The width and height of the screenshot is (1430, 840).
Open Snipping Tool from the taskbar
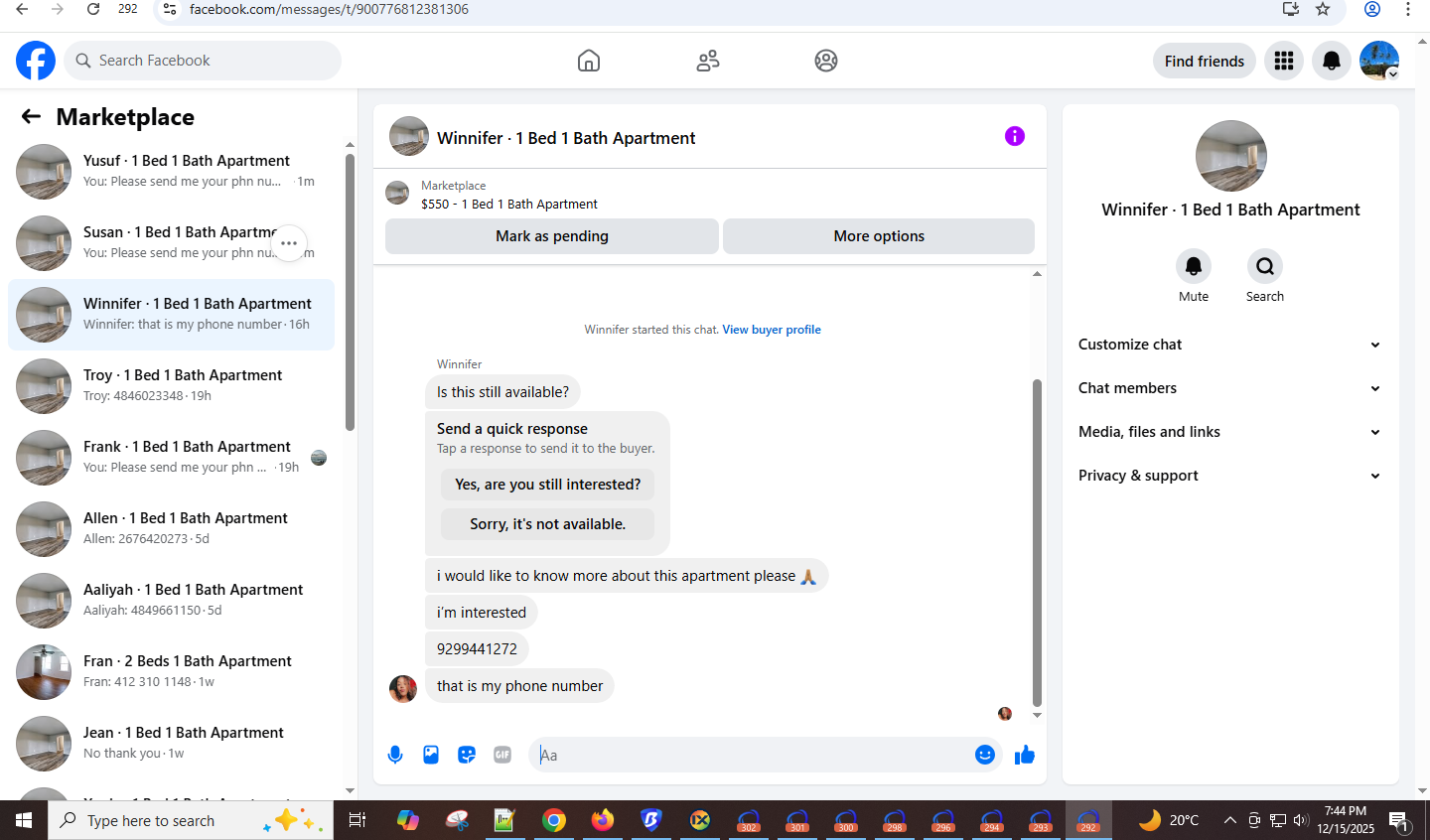[457, 820]
